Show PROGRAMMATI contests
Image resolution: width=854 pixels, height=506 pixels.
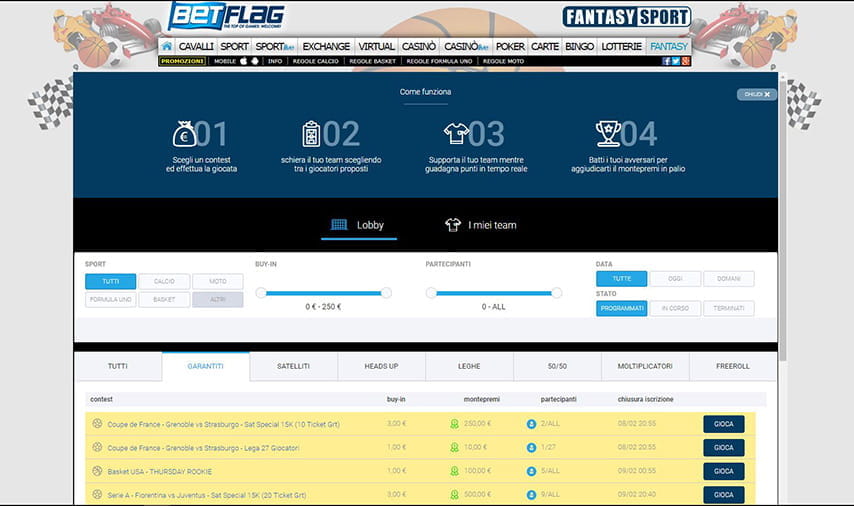621,308
